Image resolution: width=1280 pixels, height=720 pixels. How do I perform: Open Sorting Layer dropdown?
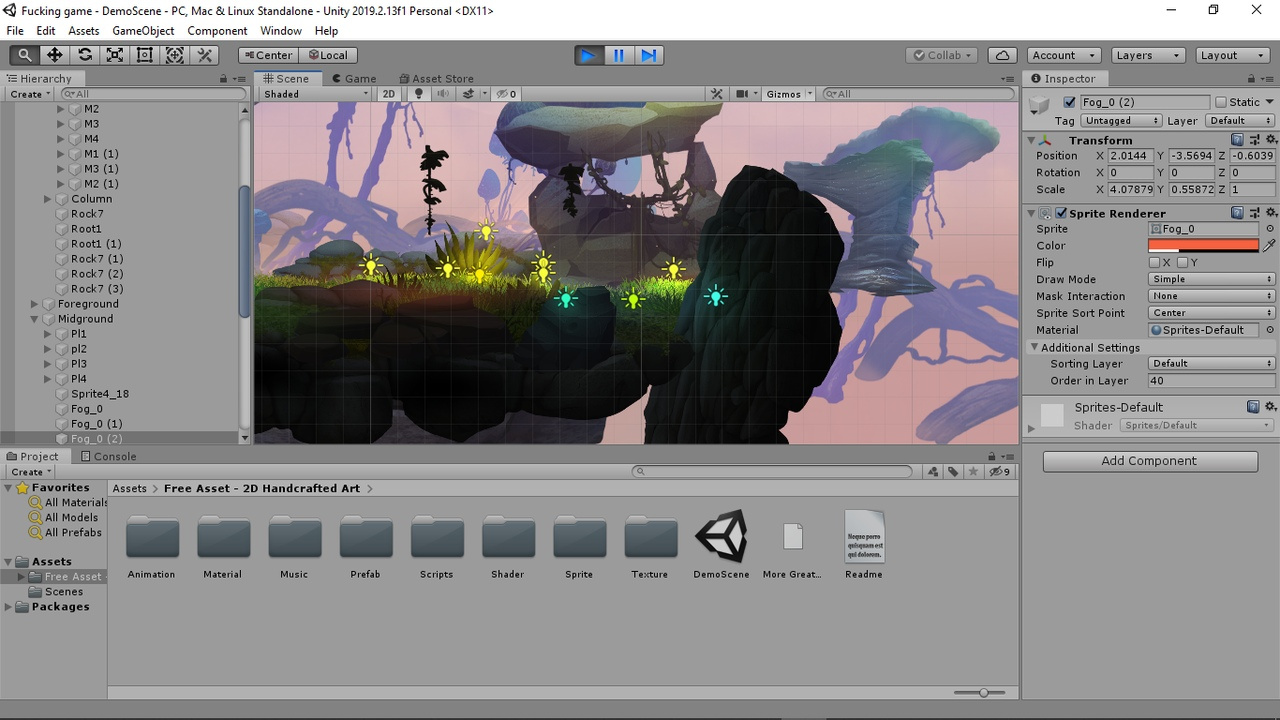pyautogui.click(x=1212, y=364)
